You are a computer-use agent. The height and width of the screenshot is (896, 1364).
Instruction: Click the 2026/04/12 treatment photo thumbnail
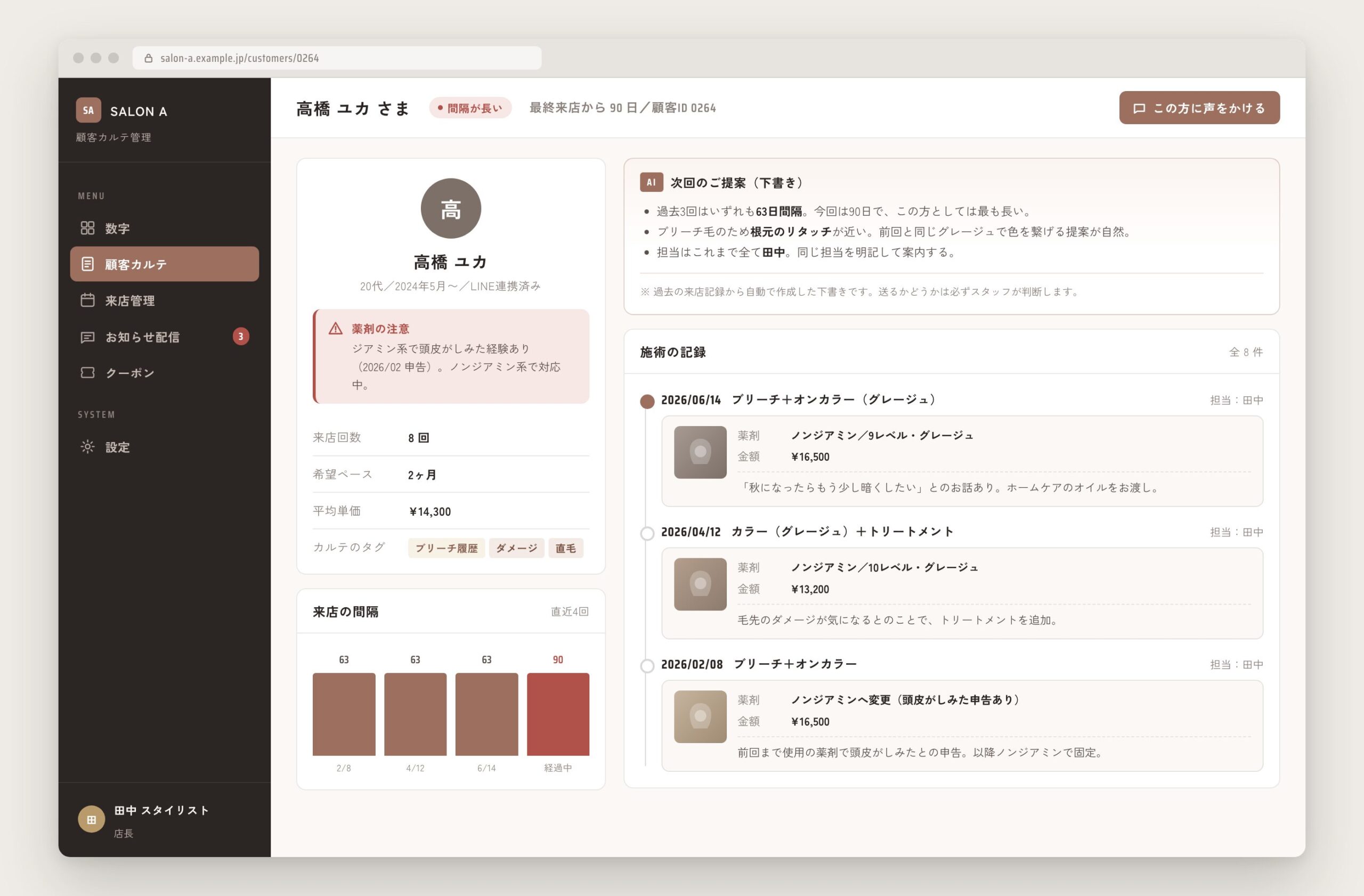pyautogui.click(x=700, y=584)
